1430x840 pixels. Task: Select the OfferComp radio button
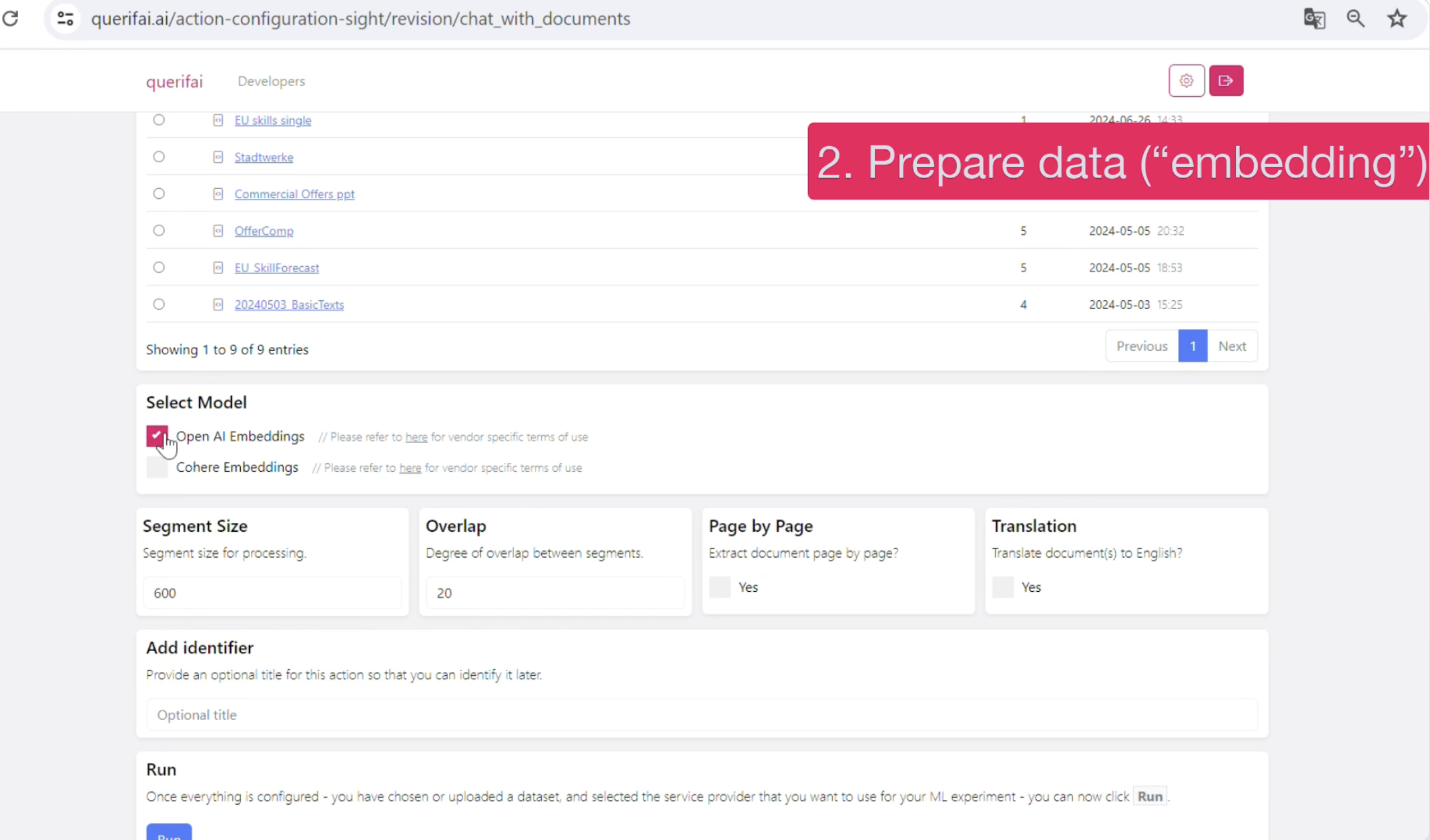pyautogui.click(x=159, y=230)
